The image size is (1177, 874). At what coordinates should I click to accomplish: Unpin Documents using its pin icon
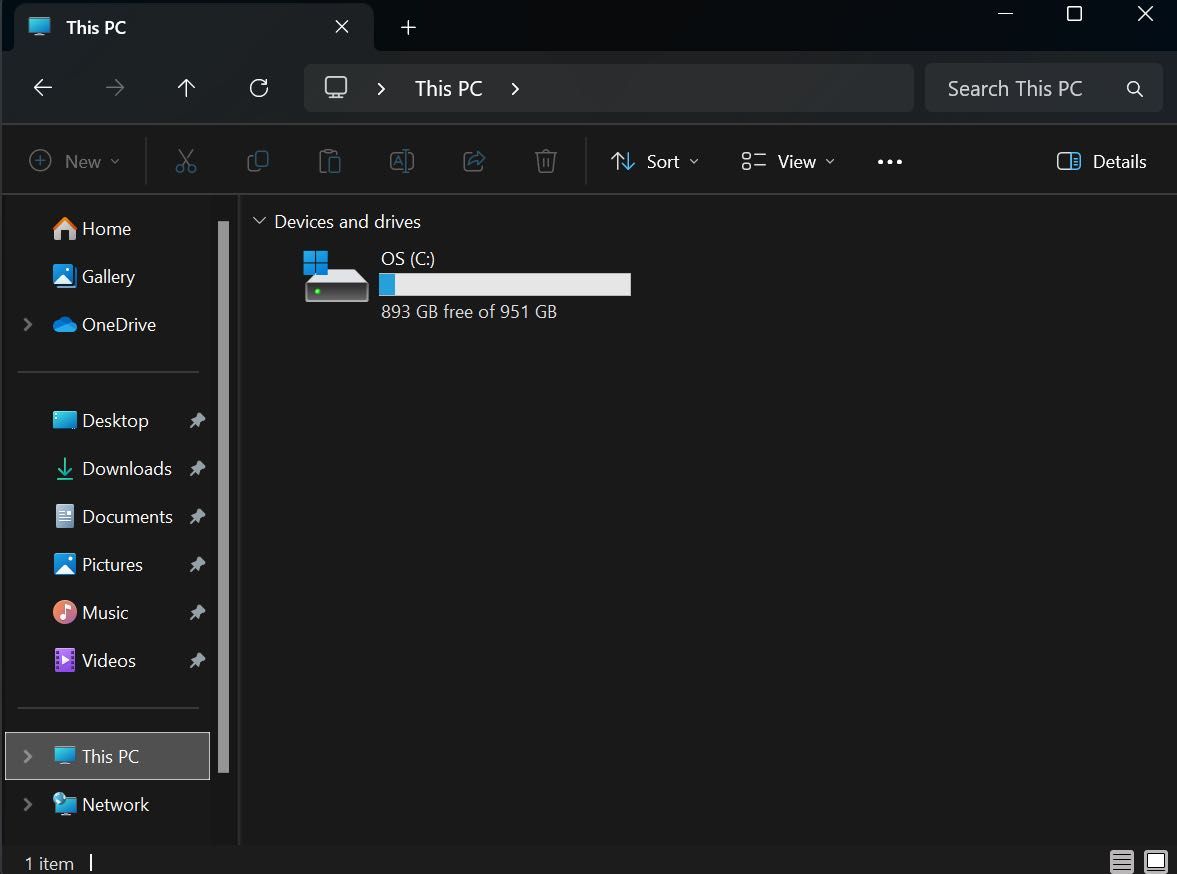point(197,517)
